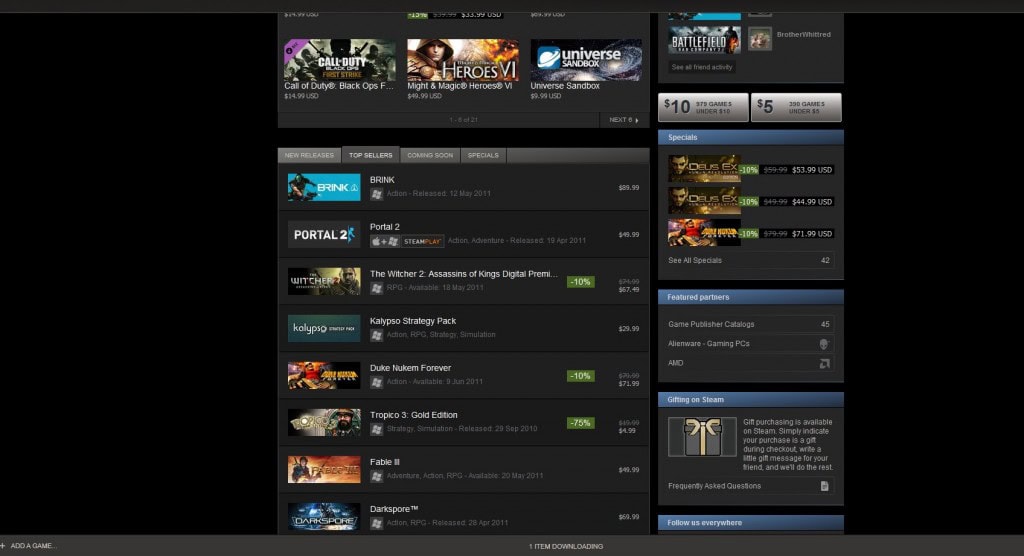Switch to the Coming Soon tab

point(430,155)
